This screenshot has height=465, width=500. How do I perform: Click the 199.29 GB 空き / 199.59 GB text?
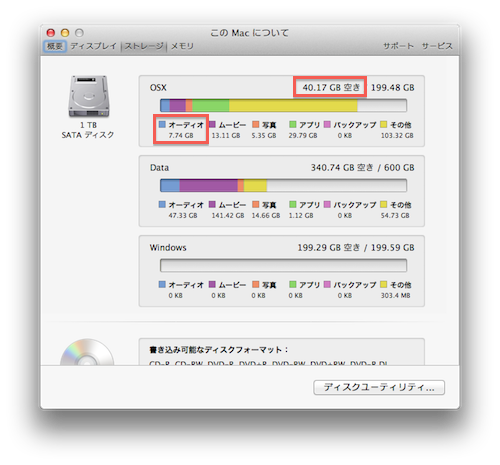point(356,248)
